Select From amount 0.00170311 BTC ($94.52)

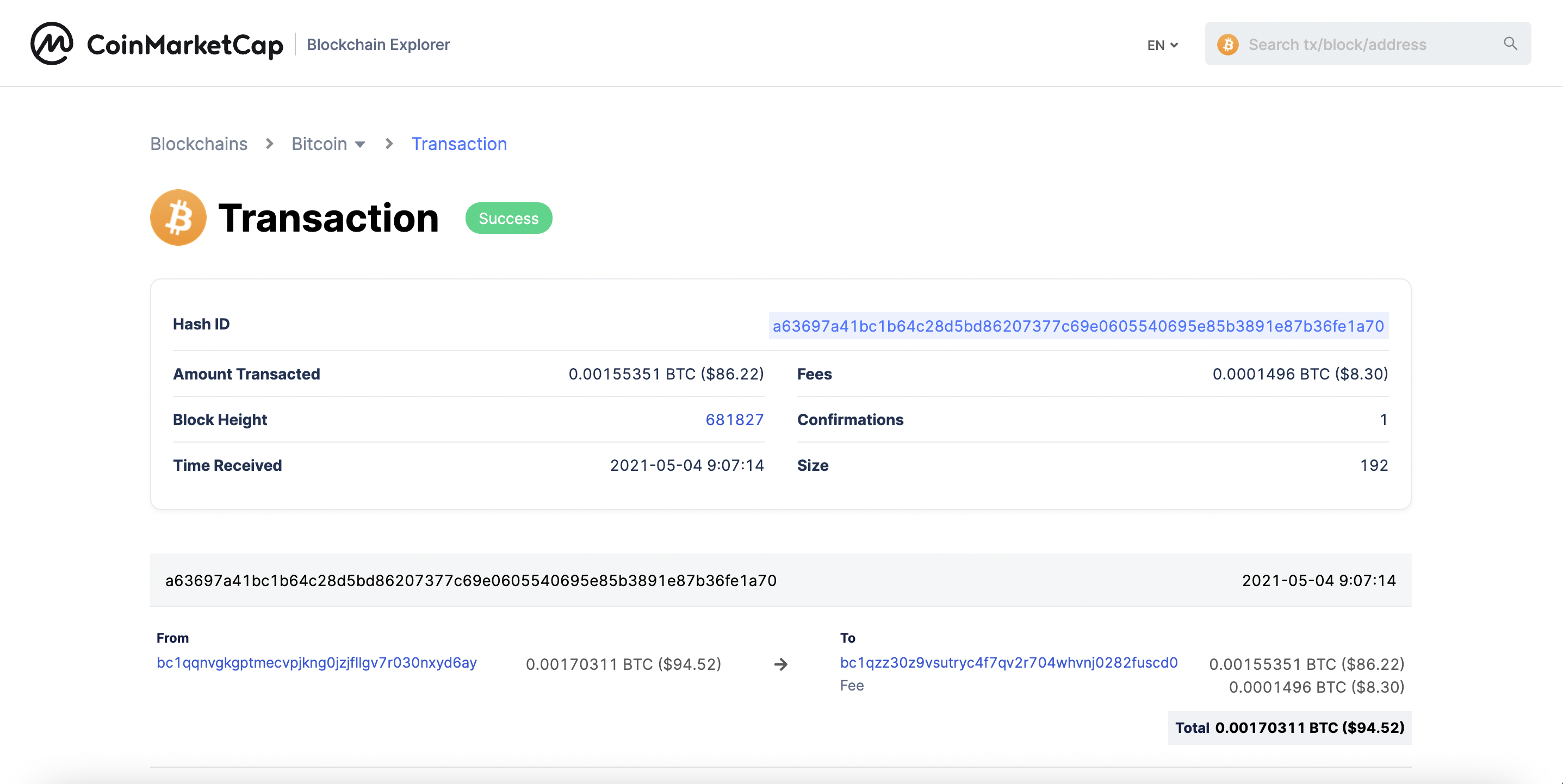coord(623,664)
